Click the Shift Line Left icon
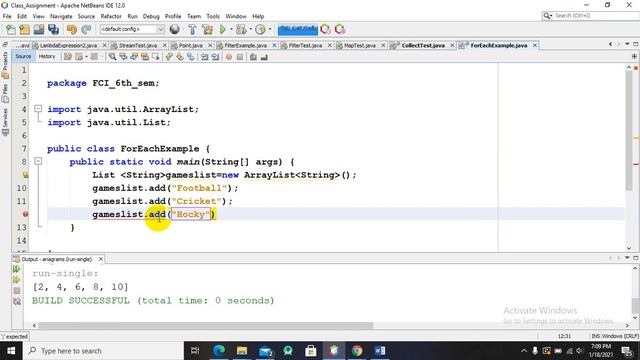Viewport: 640px width, 360px height. pyautogui.click(x=204, y=57)
